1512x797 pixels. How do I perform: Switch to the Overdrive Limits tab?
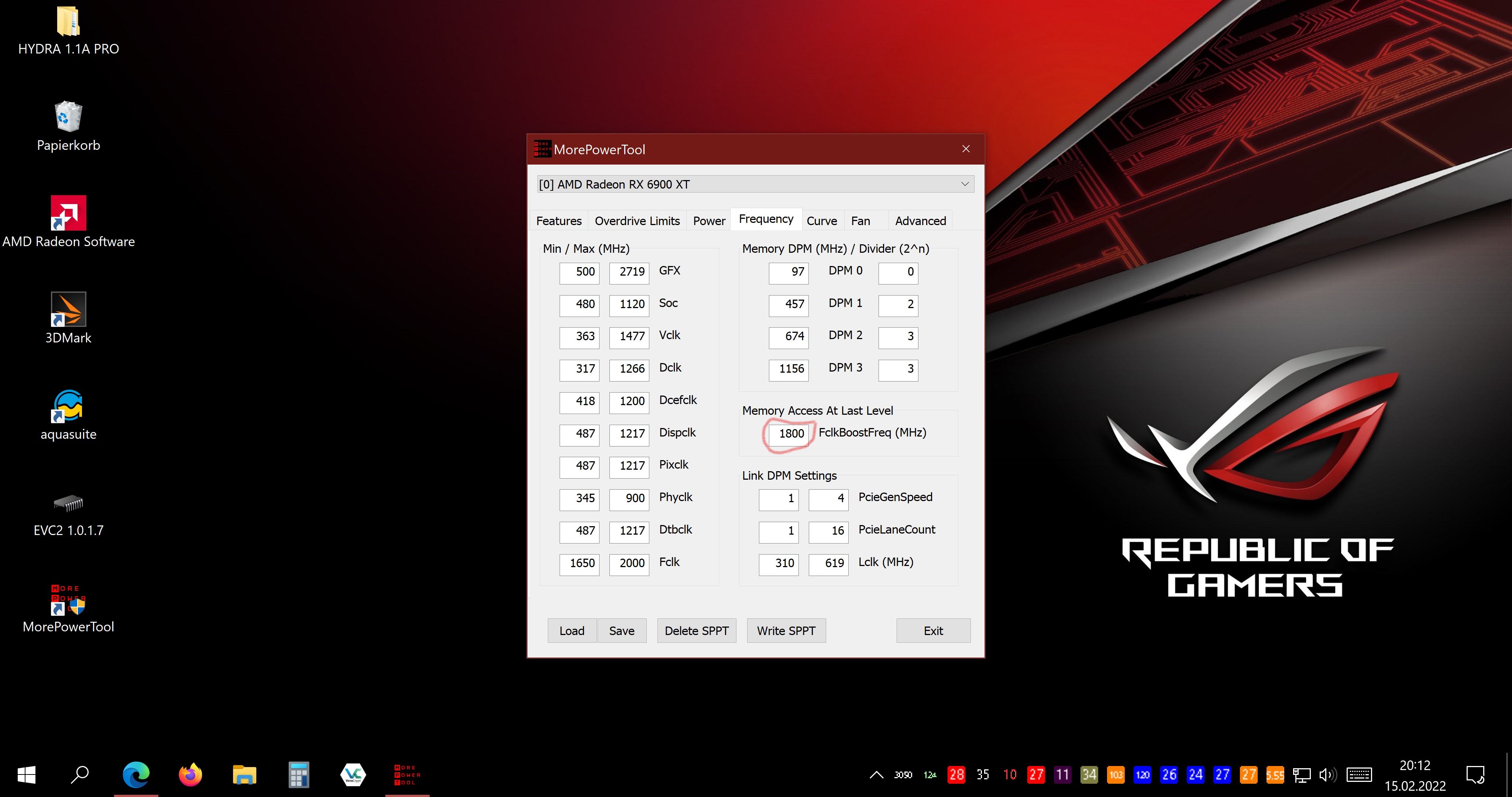(637, 221)
